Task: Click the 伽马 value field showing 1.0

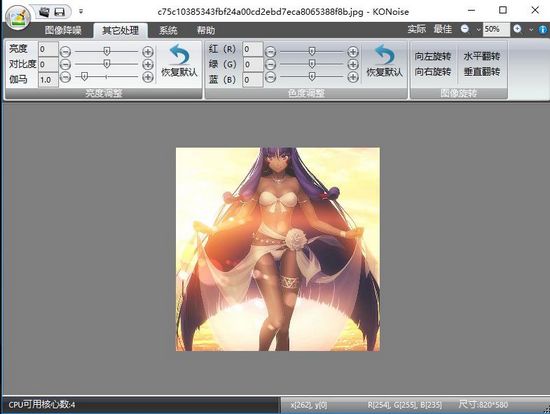Action: click(x=48, y=80)
